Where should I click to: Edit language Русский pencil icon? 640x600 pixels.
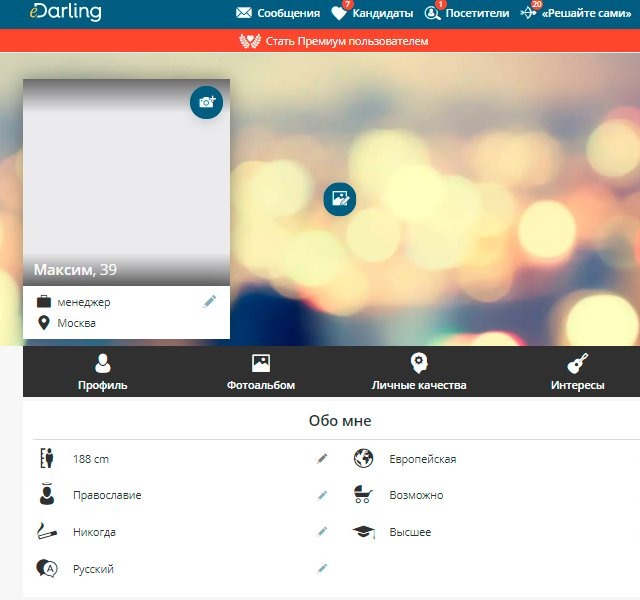[322, 568]
